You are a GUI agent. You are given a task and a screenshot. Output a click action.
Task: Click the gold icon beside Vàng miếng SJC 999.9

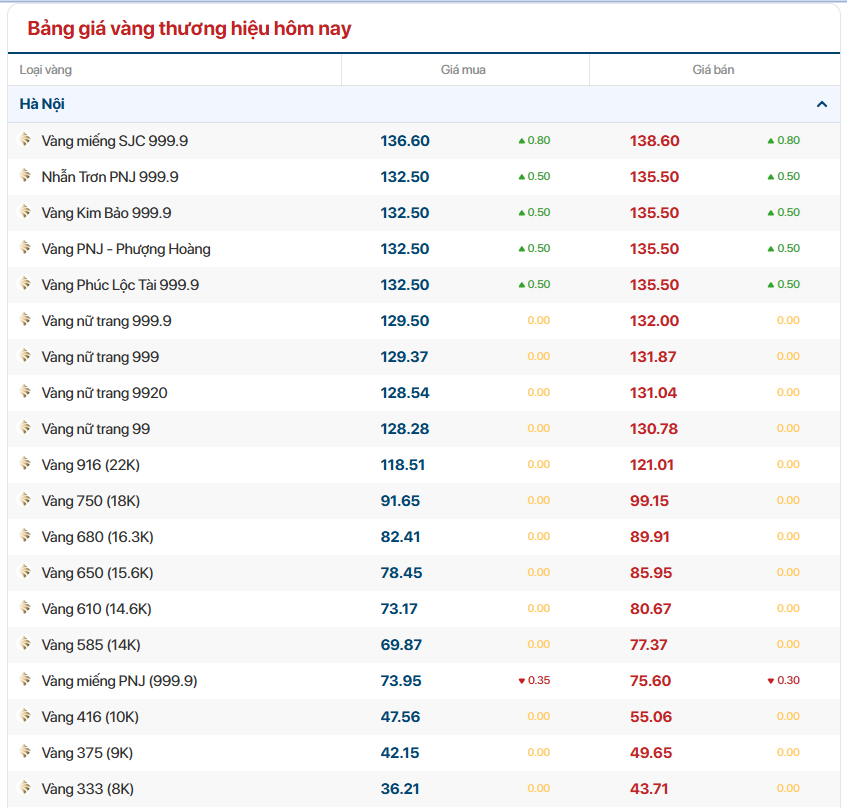click(x=25, y=140)
